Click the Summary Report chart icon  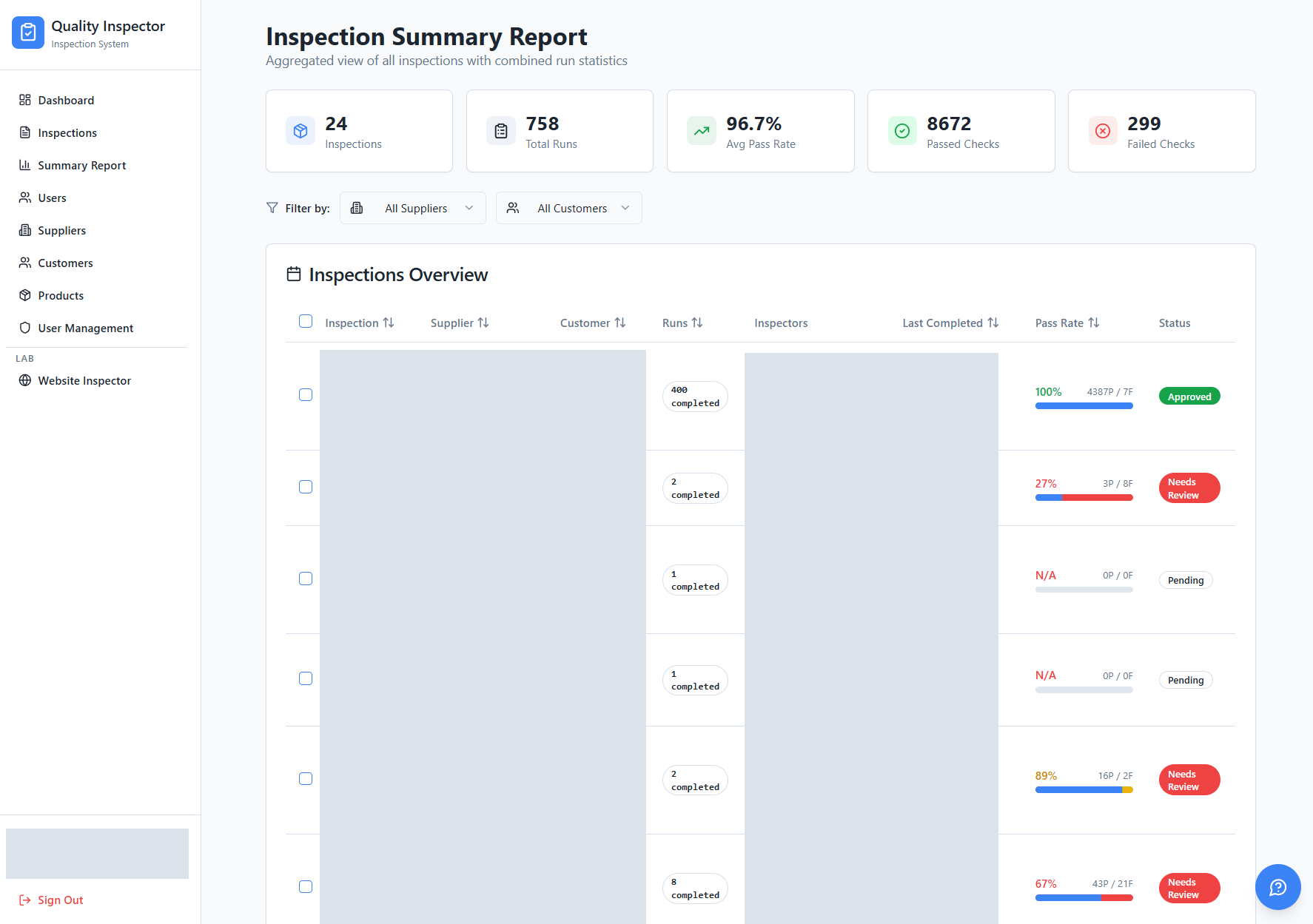point(25,165)
